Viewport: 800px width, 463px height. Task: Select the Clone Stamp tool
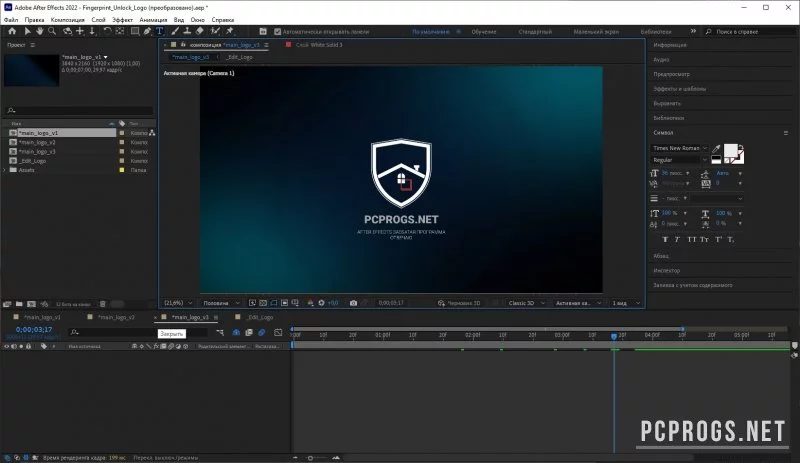pos(187,31)
